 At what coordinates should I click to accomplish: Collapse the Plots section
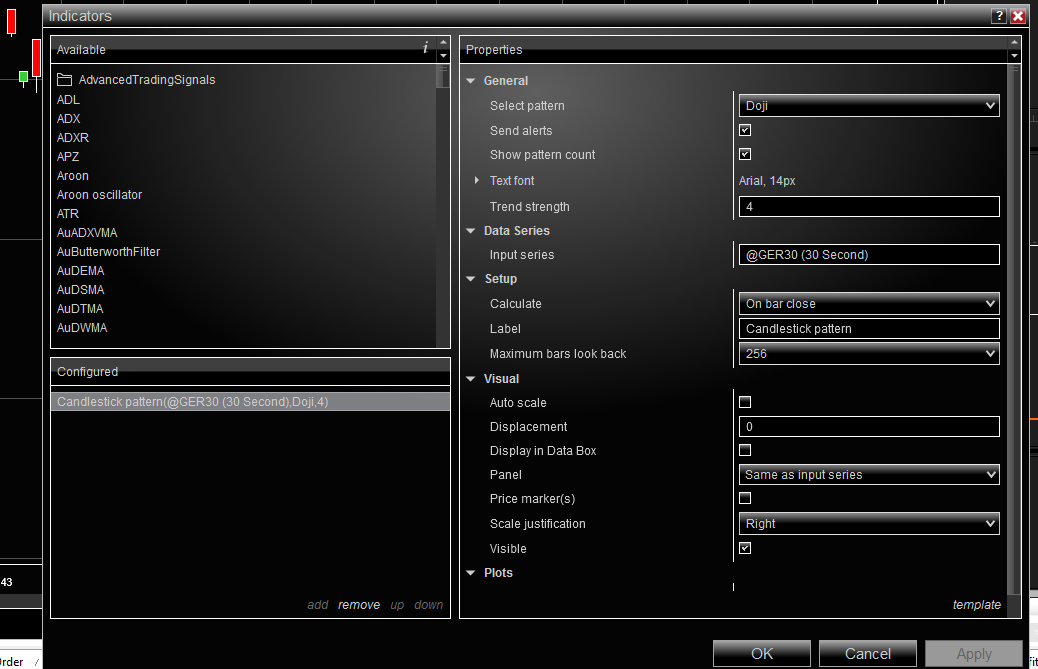coord(471,573)
